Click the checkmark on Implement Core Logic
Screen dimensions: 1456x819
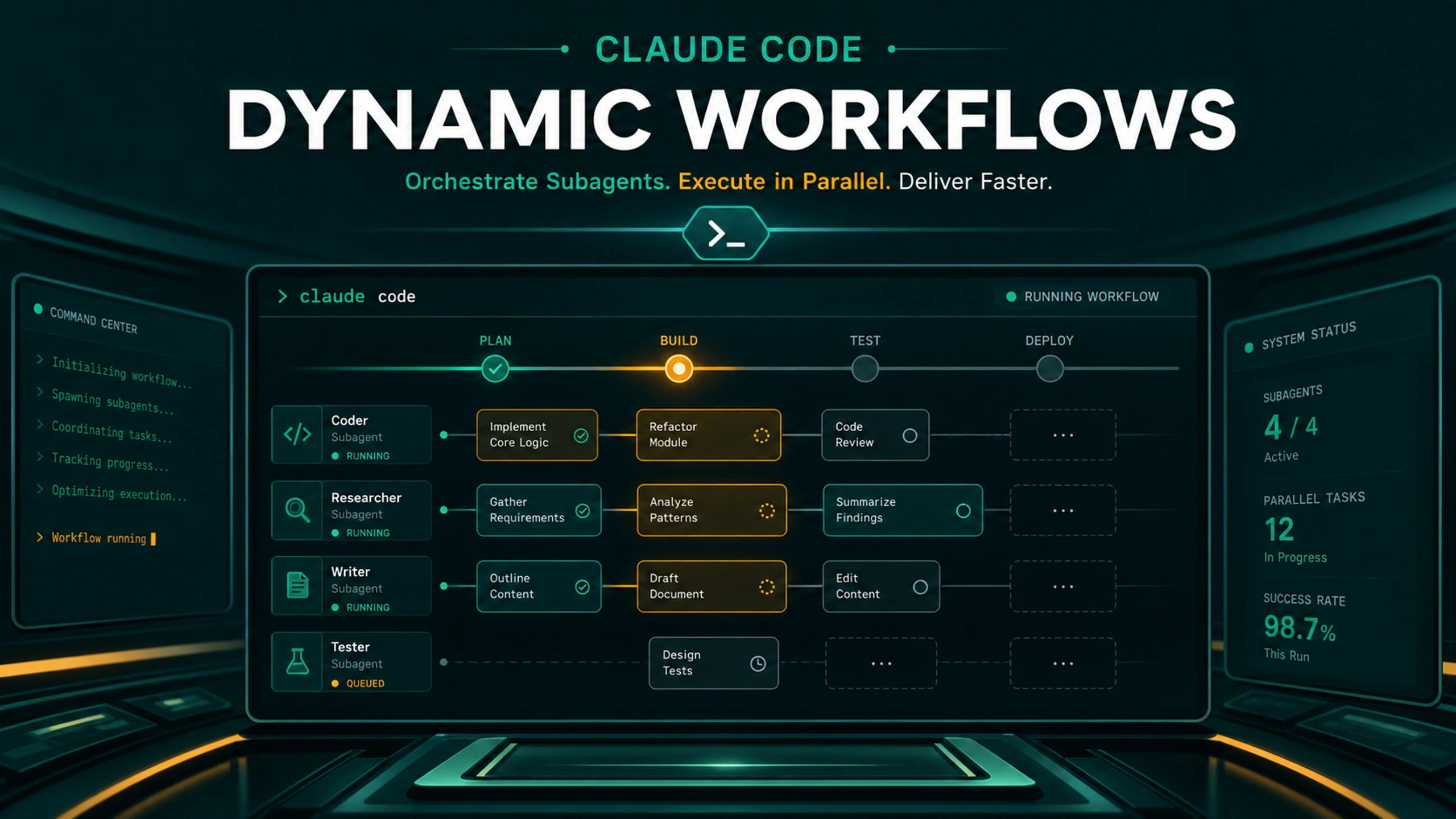click(581, 436)
